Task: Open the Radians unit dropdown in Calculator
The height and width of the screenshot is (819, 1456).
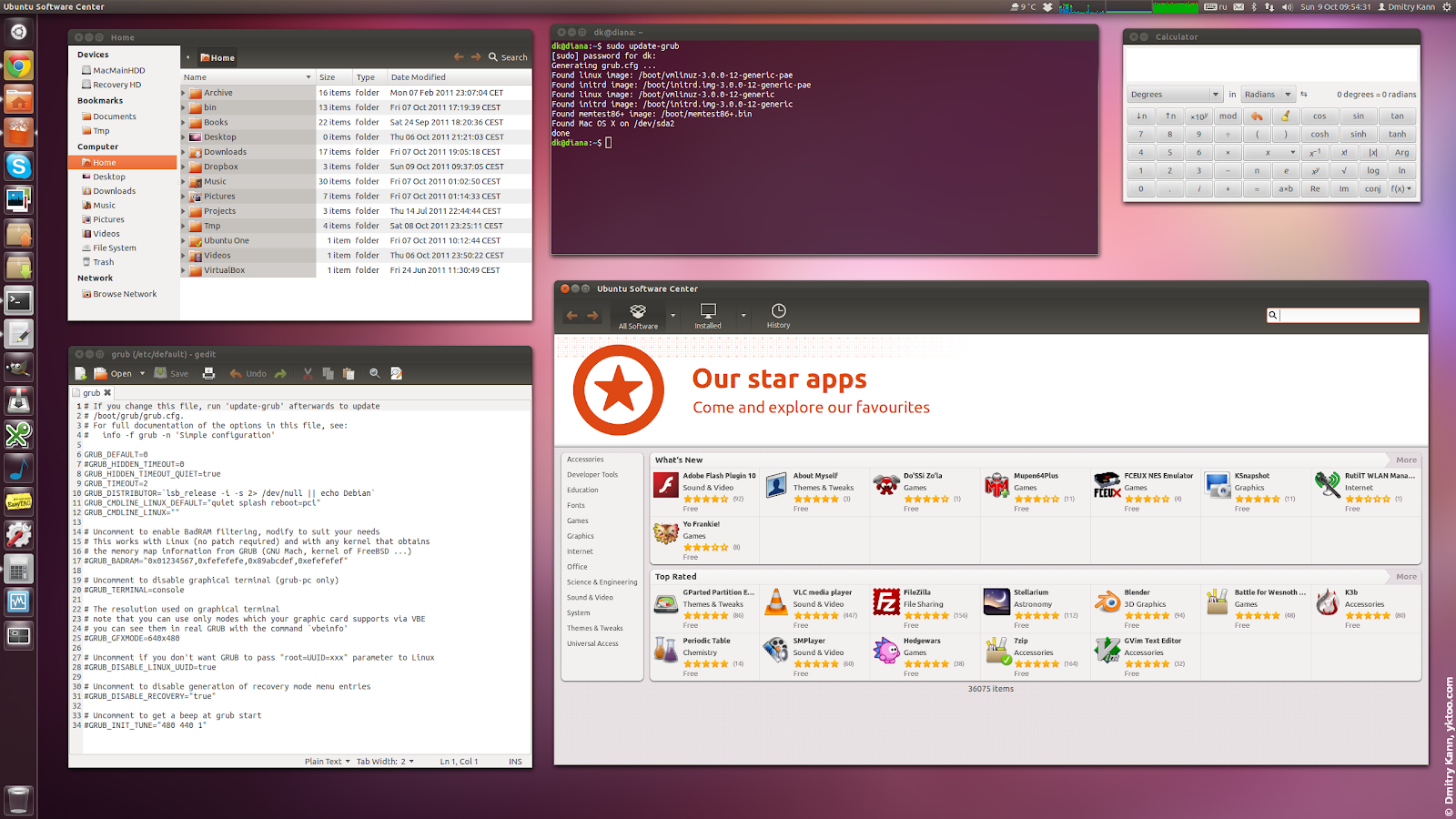Action: pyautogui.click(x=1268, y=94)
